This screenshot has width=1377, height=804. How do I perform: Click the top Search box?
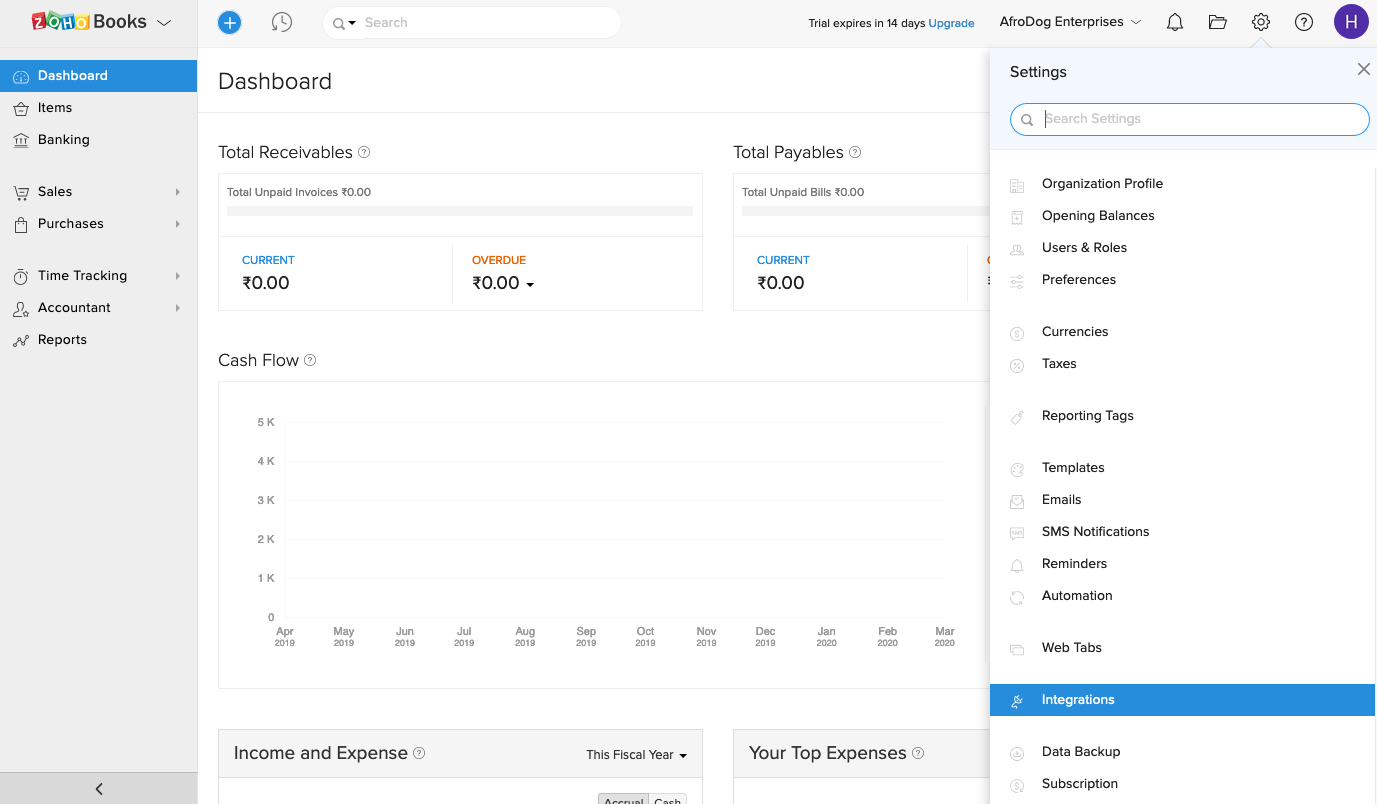point(472,22)
